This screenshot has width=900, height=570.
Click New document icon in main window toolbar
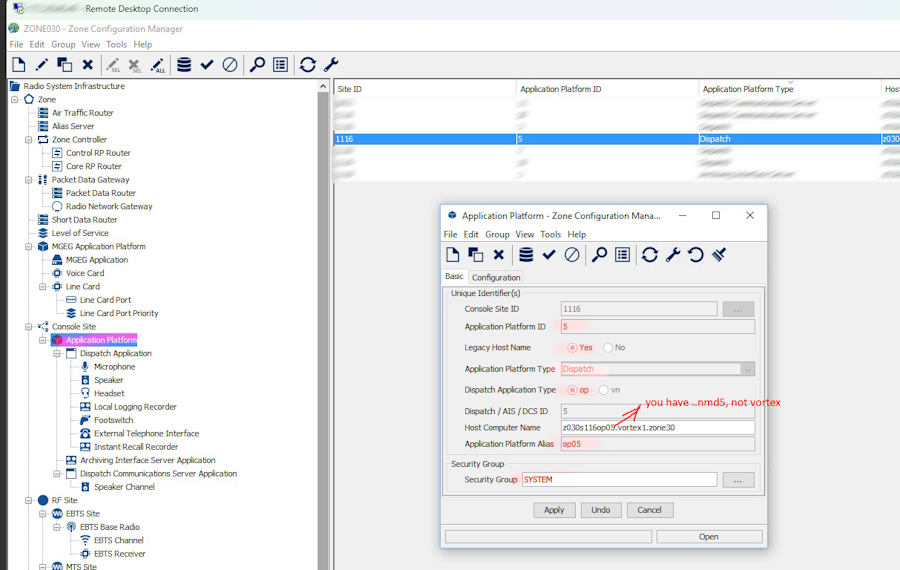click(x=18, y=65)
